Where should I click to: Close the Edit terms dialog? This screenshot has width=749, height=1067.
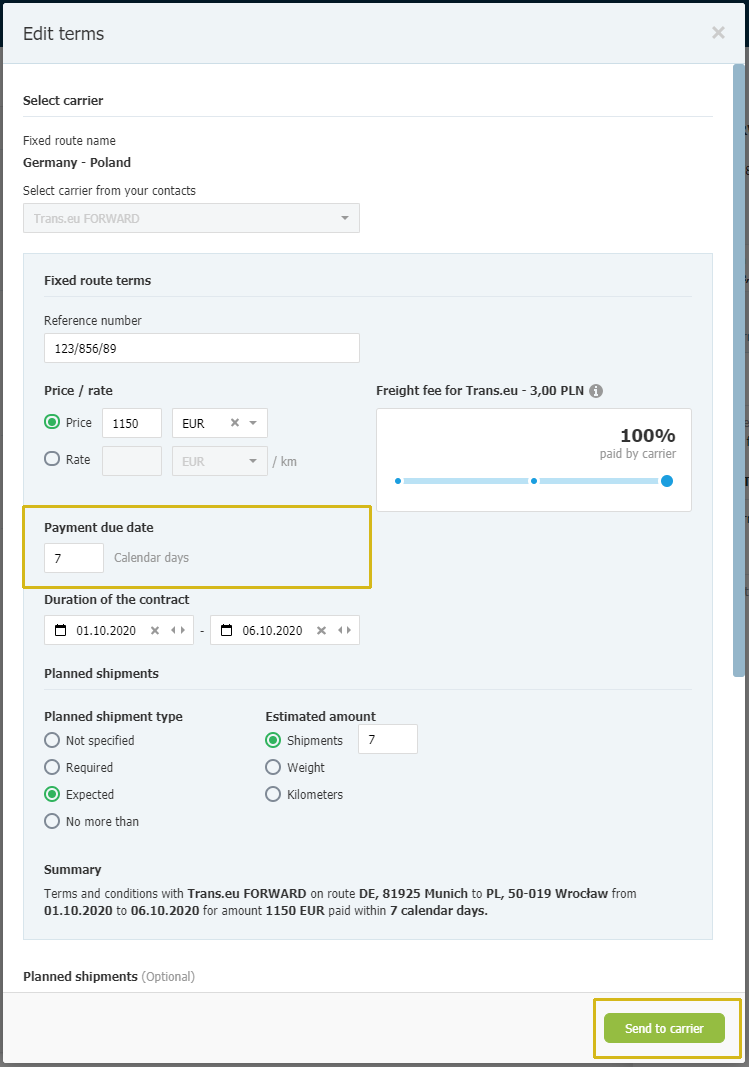(718, 33)
